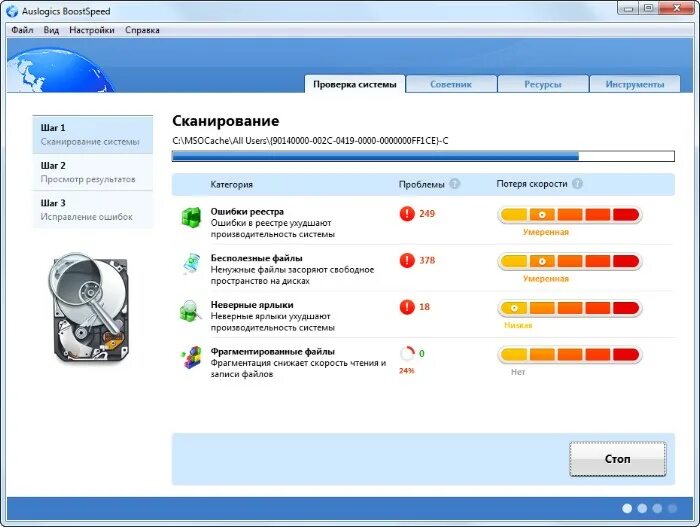The height and width of the screenshot is (527, 700).
Task: Click the 249 problems count
Action: click(x=427, y=213)
